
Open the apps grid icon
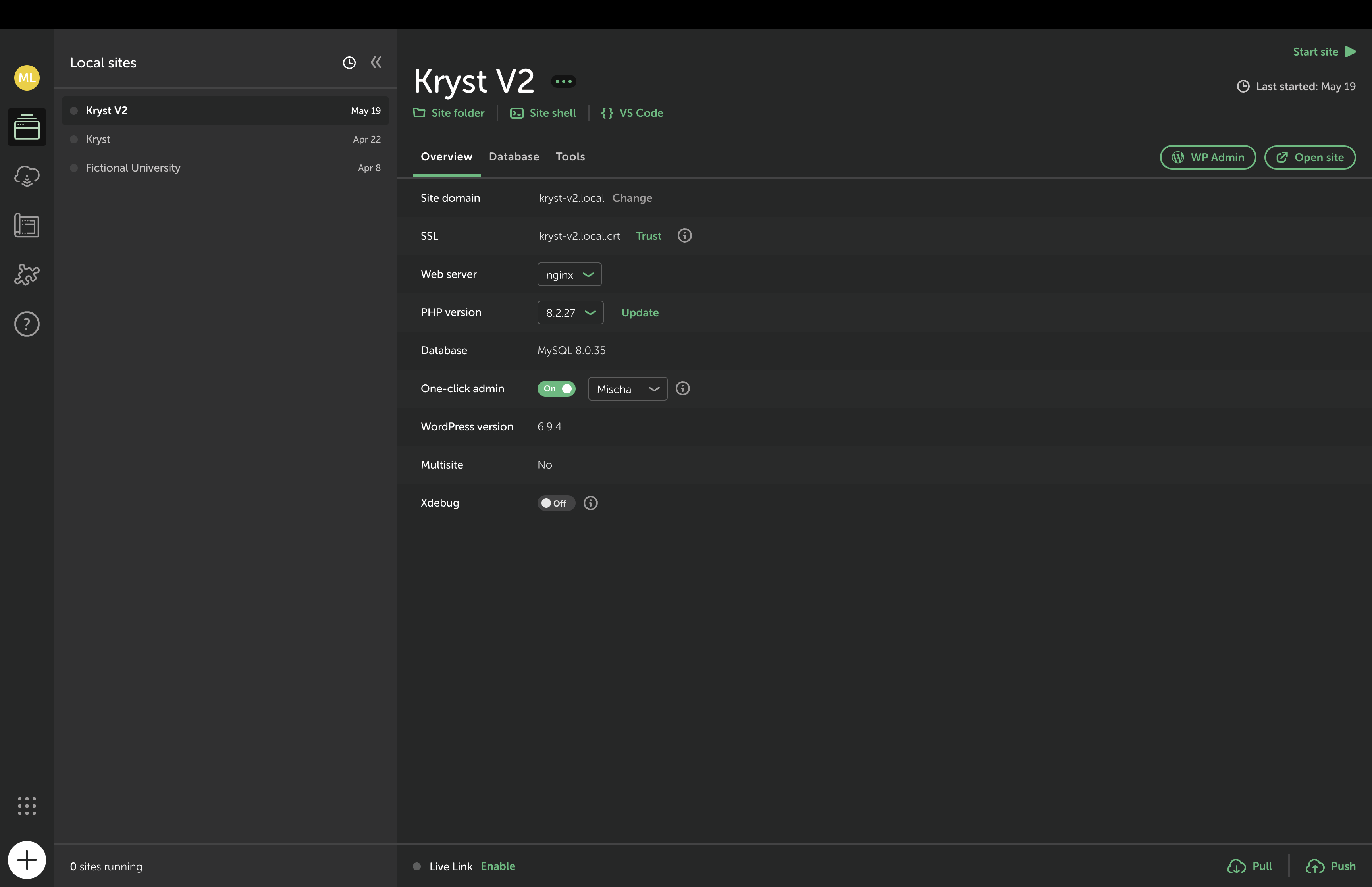pyautogui.click(x=27, y=806)
